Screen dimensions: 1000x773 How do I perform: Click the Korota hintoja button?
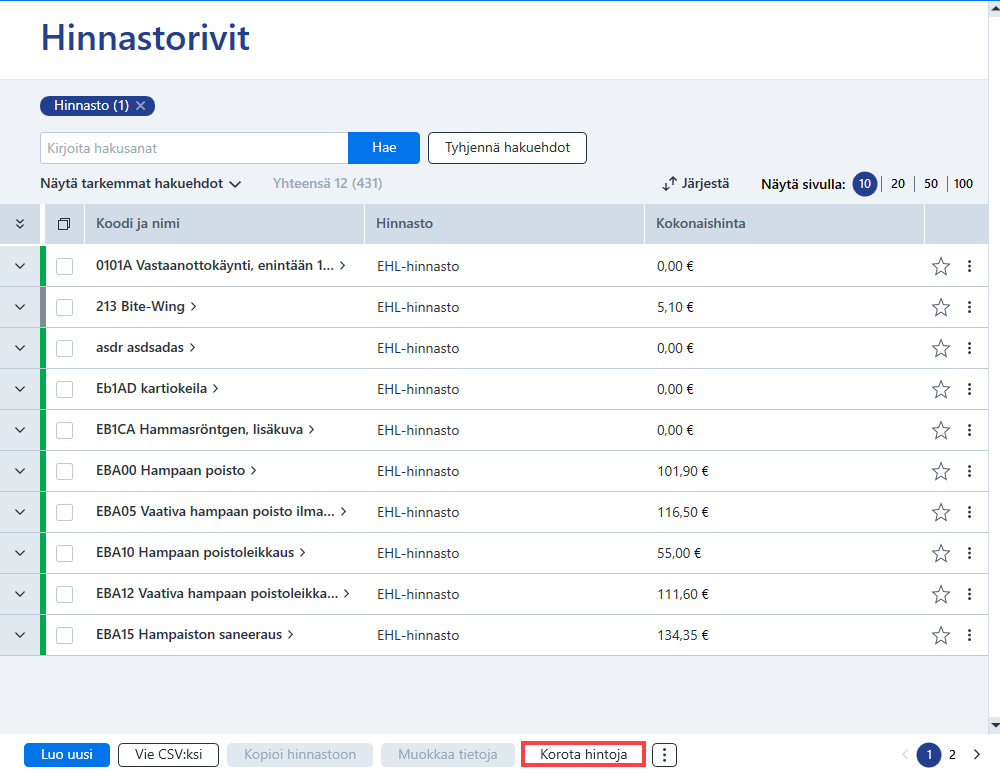pos(584,755)
